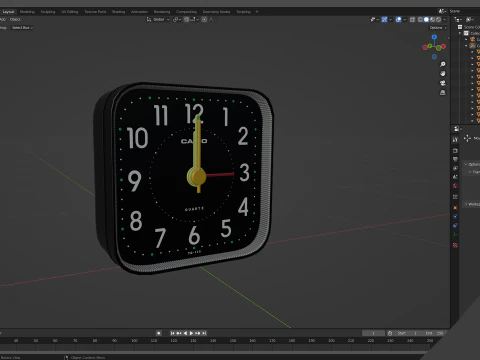Click the timeline play forward button
The image size is (480, 360).
tap(191, 333)
